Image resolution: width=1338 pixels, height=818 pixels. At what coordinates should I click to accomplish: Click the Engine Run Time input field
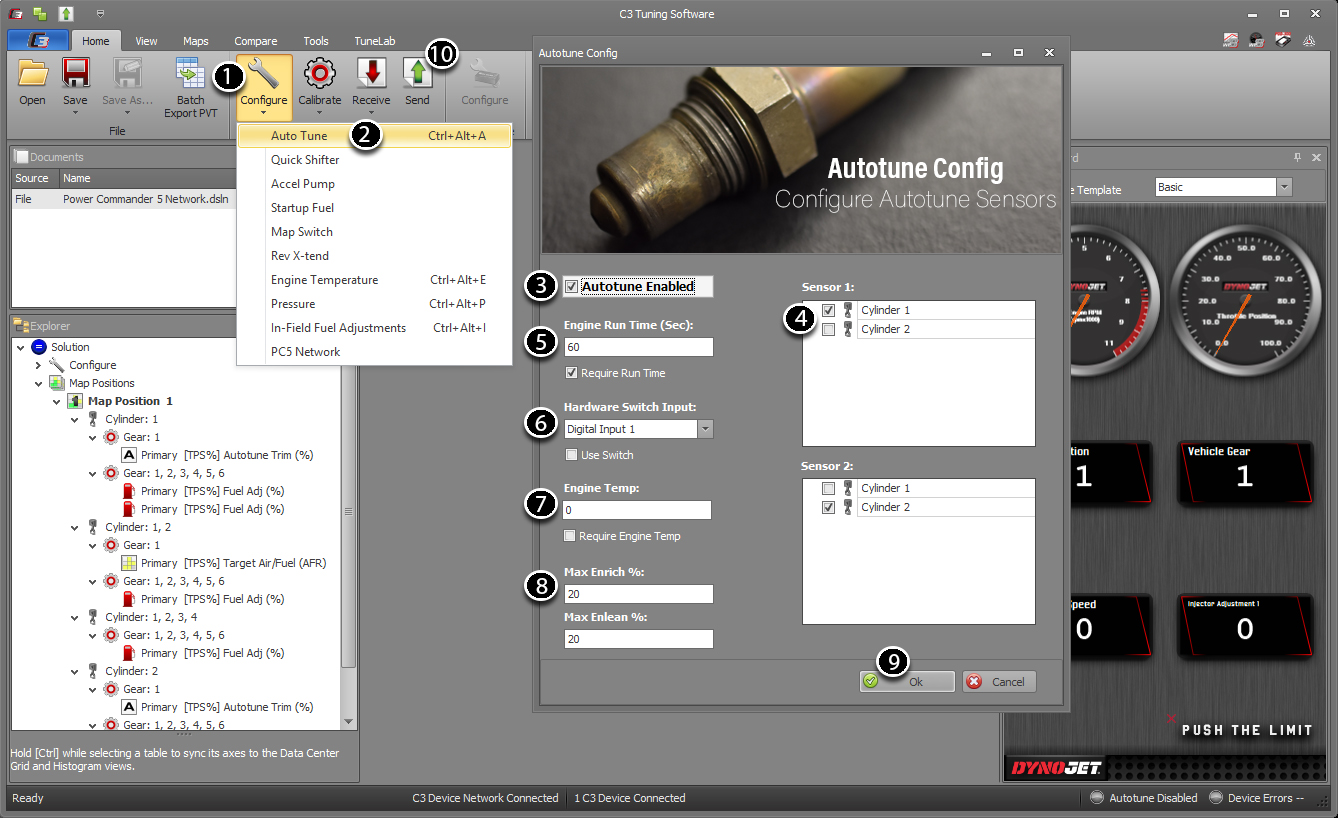click(638, 347)
